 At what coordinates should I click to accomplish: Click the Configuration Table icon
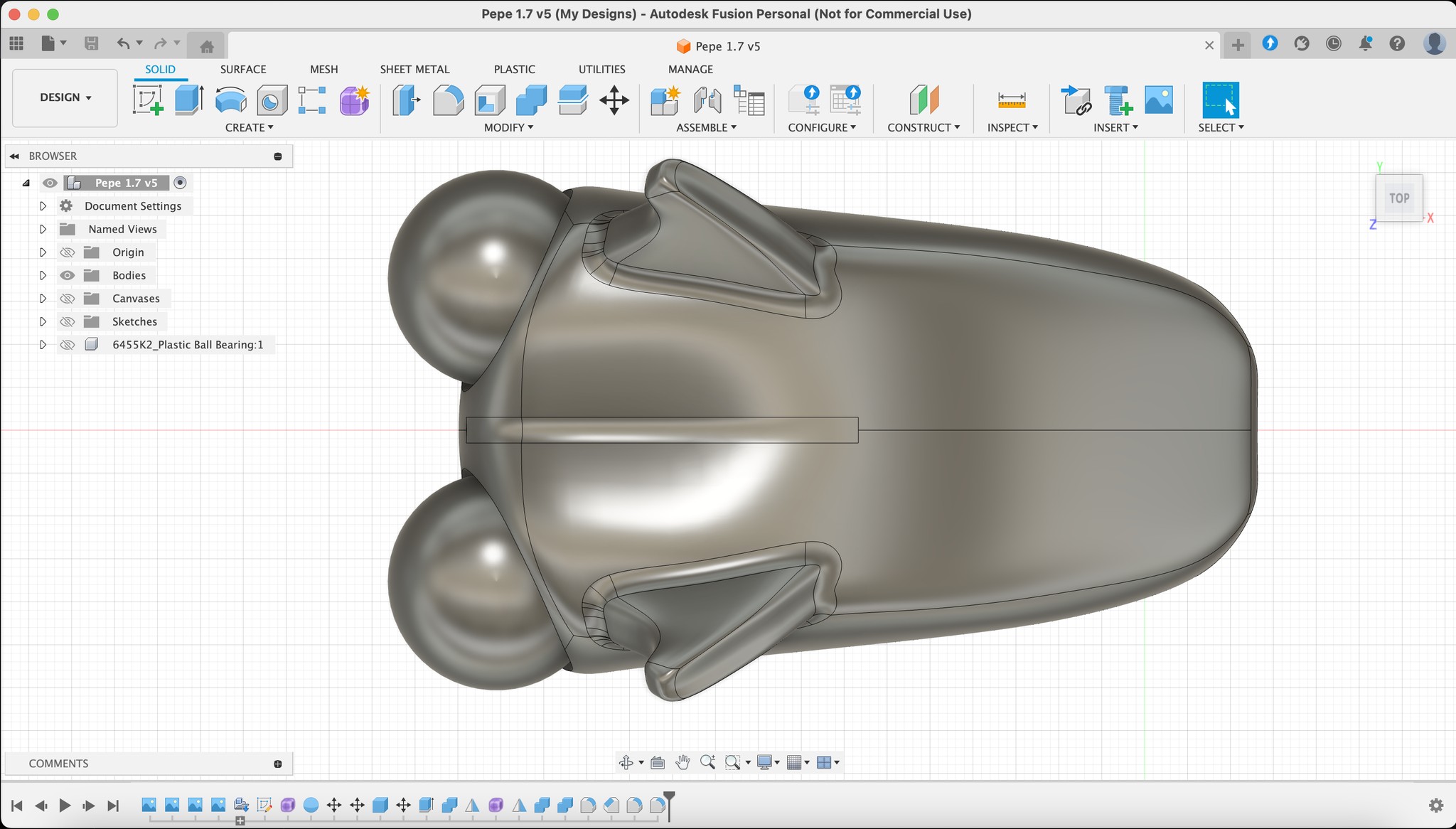point(846,100)
